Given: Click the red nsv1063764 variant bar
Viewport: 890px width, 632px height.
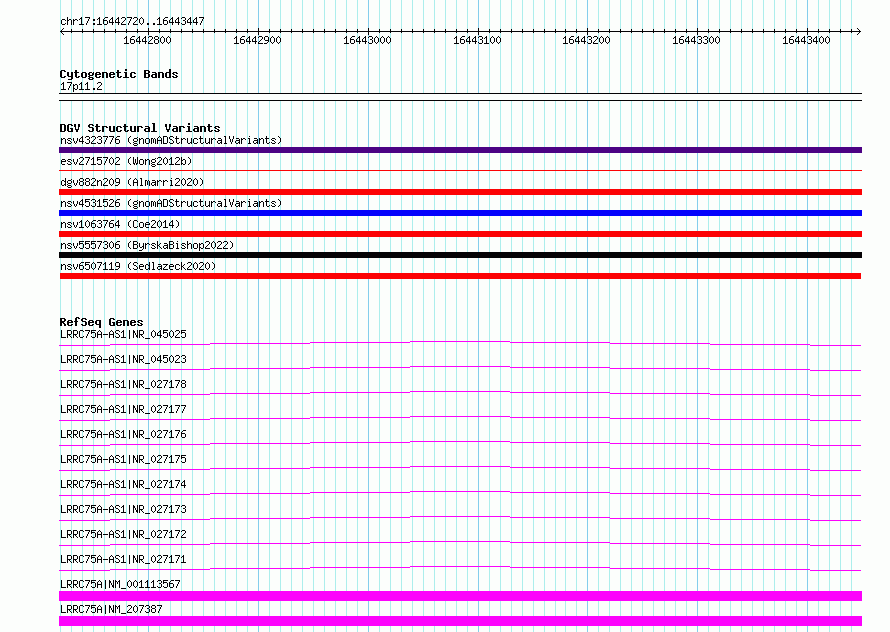Looking at the screenshot, I should tap(460, 234).
